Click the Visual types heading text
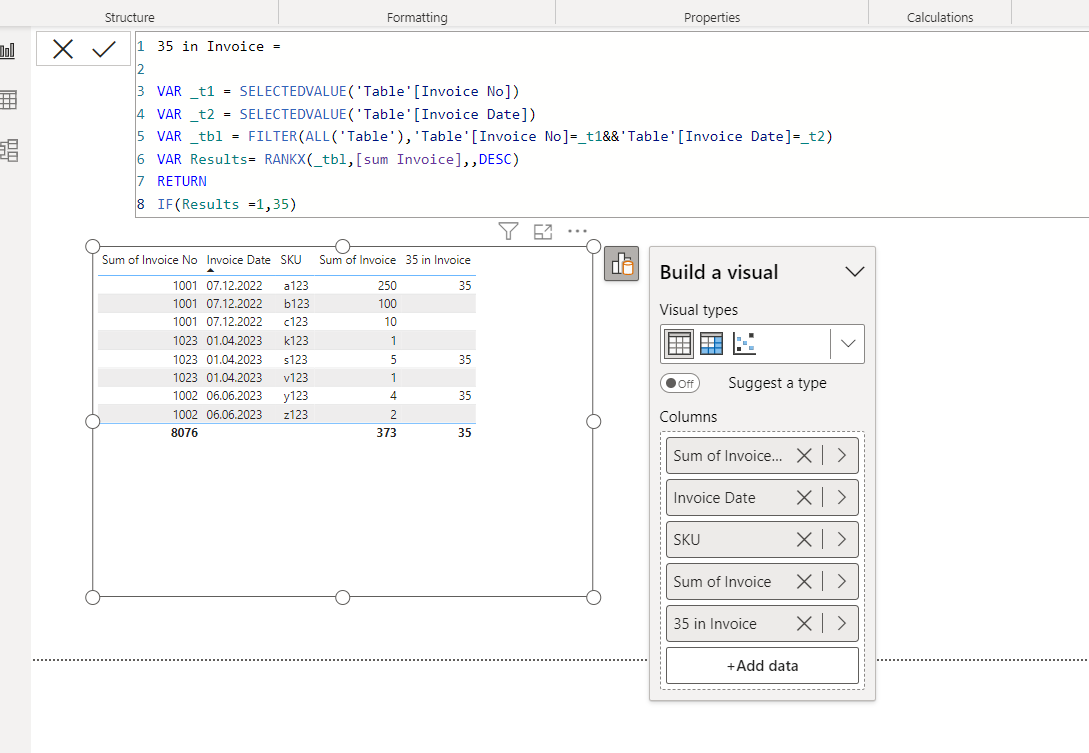The width and height of the screenshot is (1089, 753). (698, 310)
